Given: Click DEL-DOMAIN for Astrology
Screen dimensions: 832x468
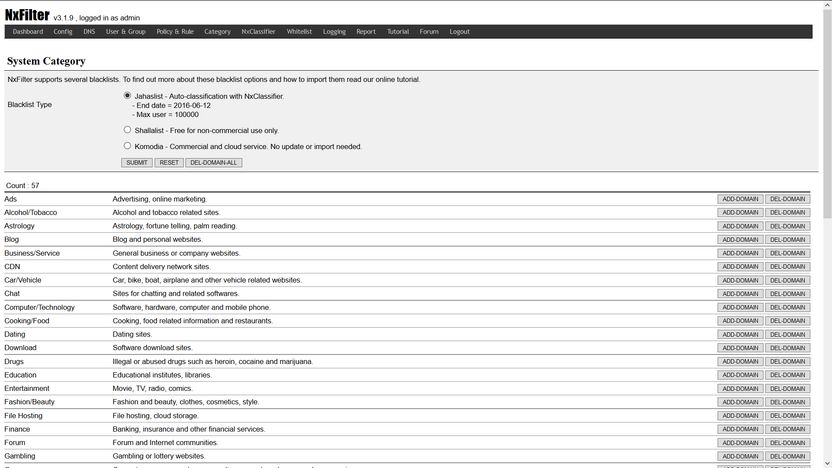Looking at the screenshot, I should pyautogui.click(x=787, y=226).
